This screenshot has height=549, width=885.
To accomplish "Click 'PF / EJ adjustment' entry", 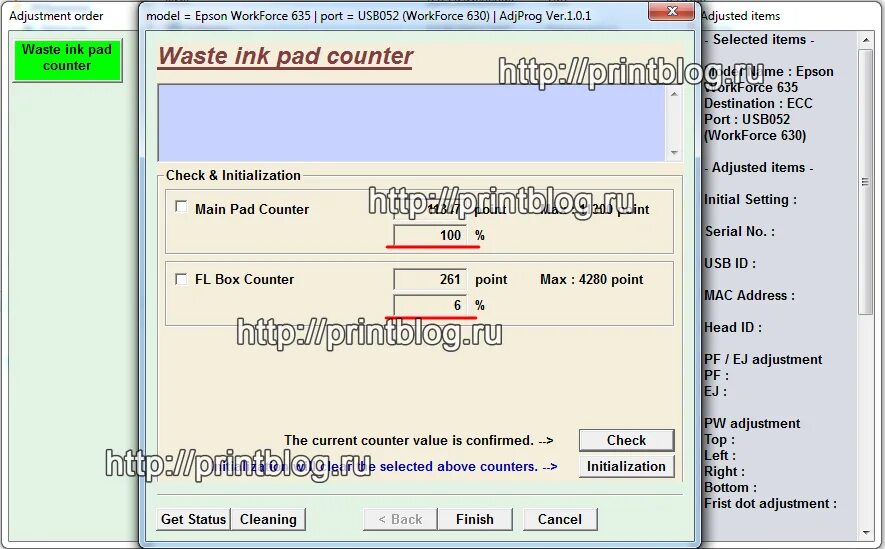I will click(763, 359).
